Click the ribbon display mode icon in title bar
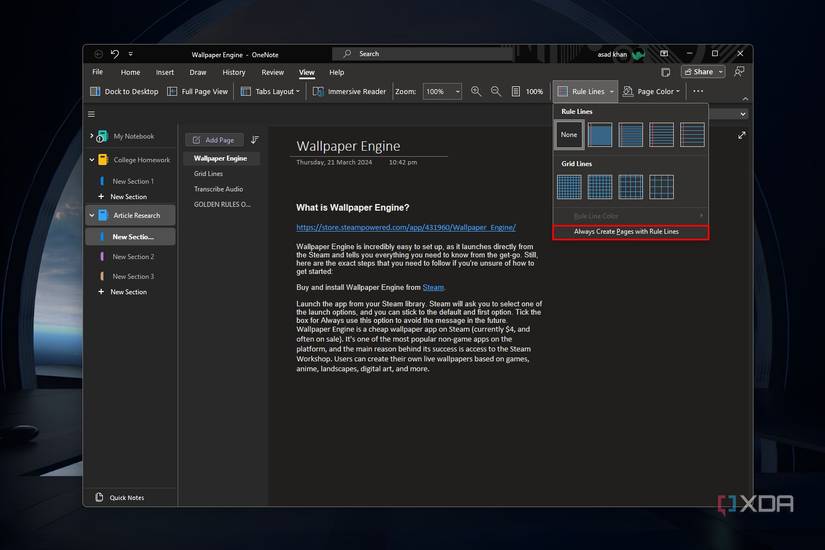 point(664,54)
